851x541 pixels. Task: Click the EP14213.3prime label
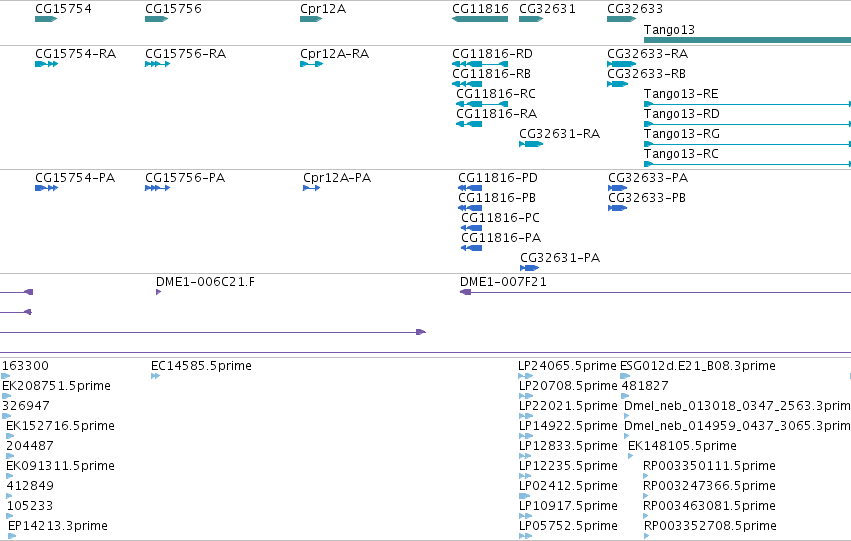click(58, 526)
